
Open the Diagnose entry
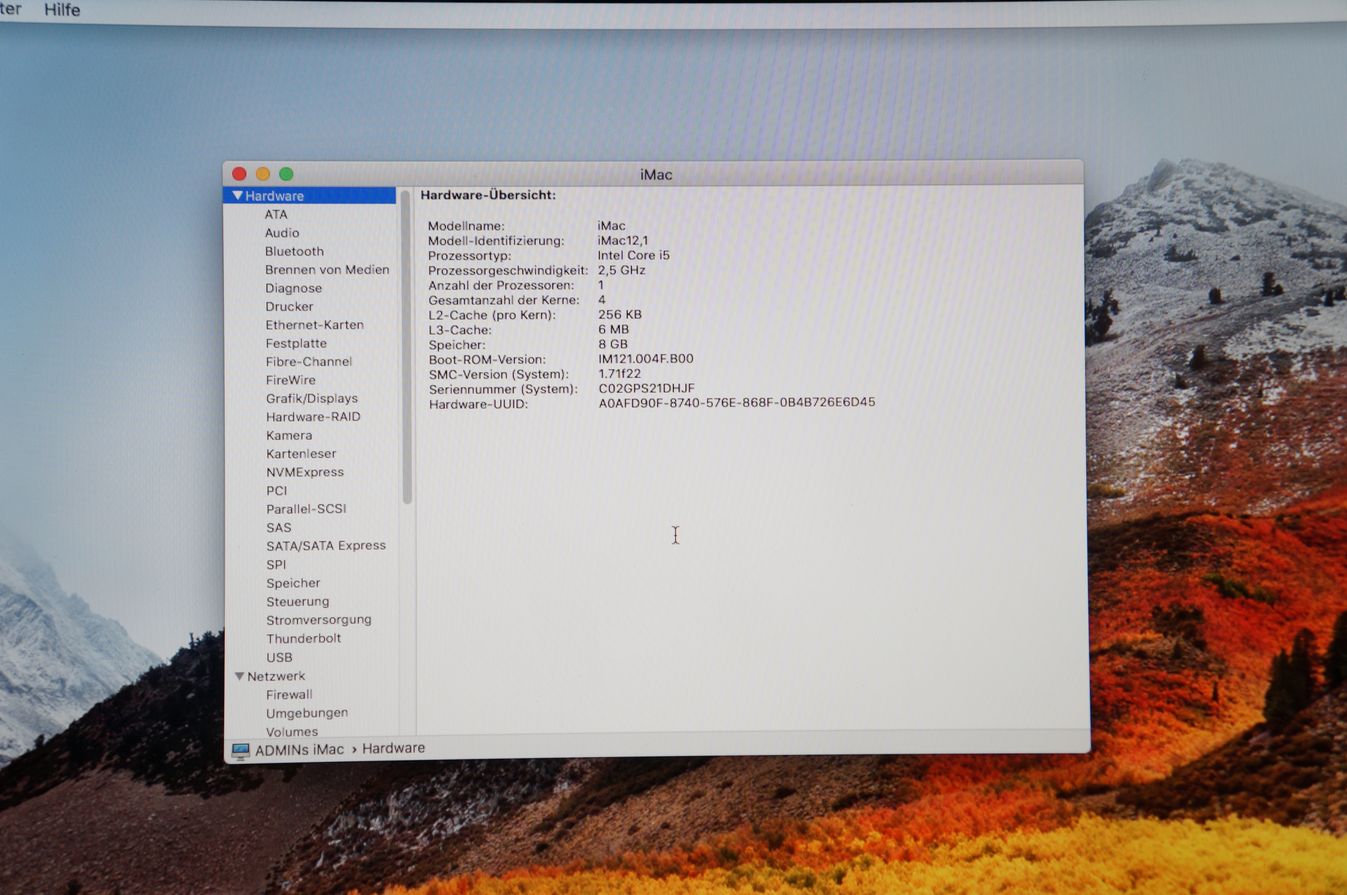293,288
